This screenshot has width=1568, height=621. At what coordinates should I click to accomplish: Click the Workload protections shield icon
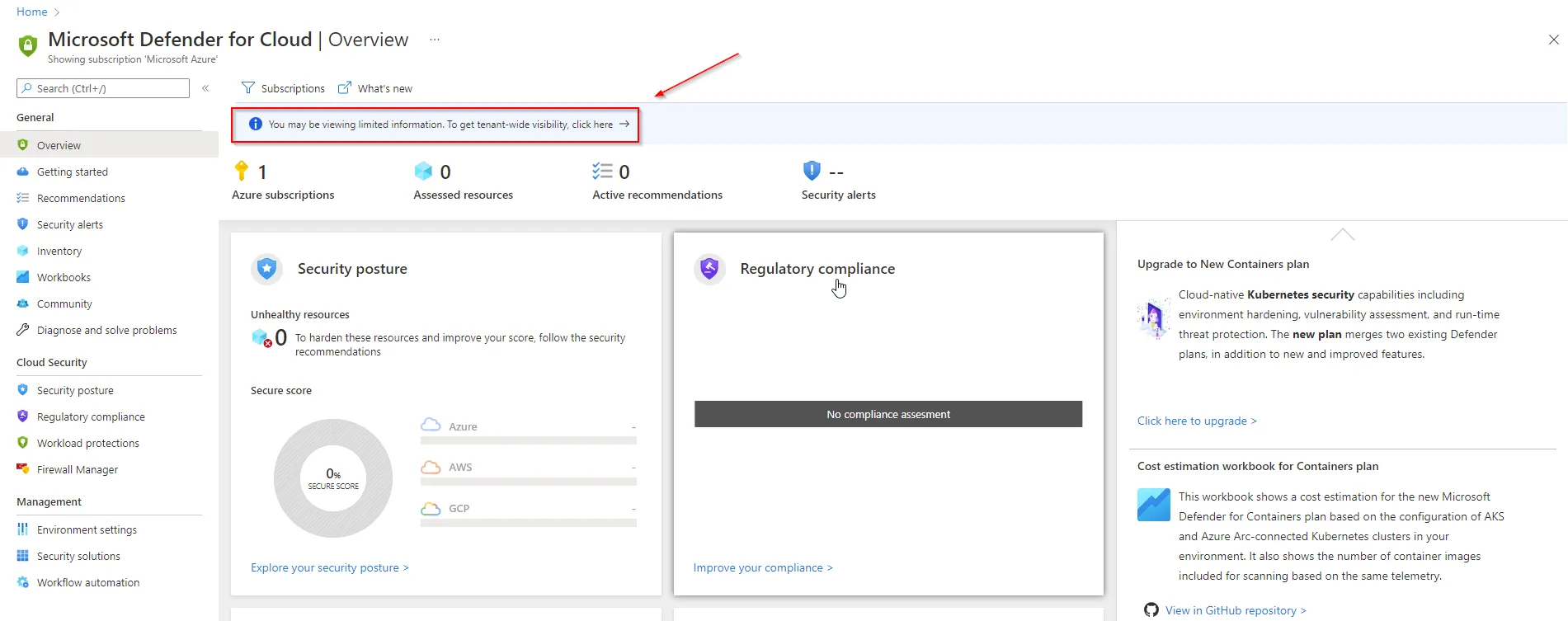(x=23, y=443)
